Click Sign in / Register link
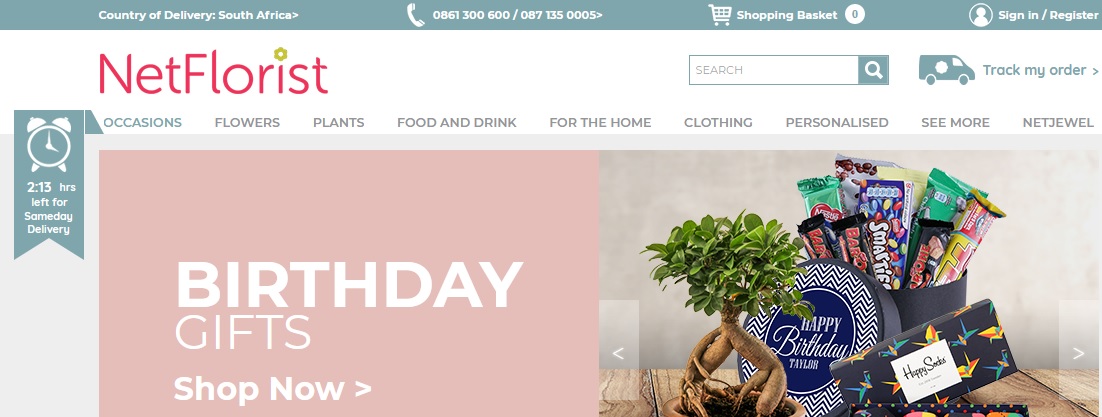The width and height of the screenshot is (1102, 417). [x=1048, y=15]
